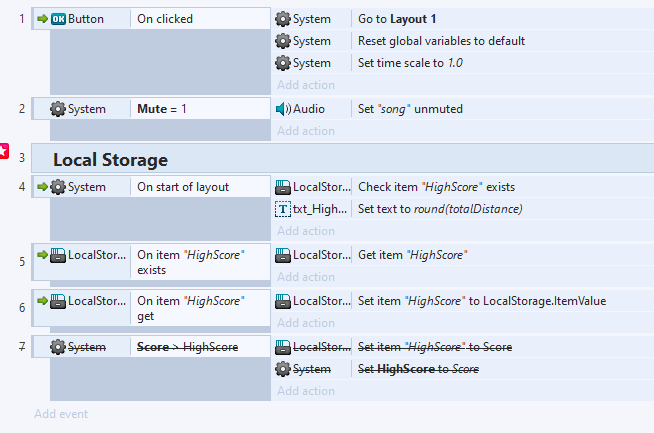654x433 pixels.
Task: Select the 'Set item HighScore to LocalStorage.ItemValue' action
Action: coord(481,300)
